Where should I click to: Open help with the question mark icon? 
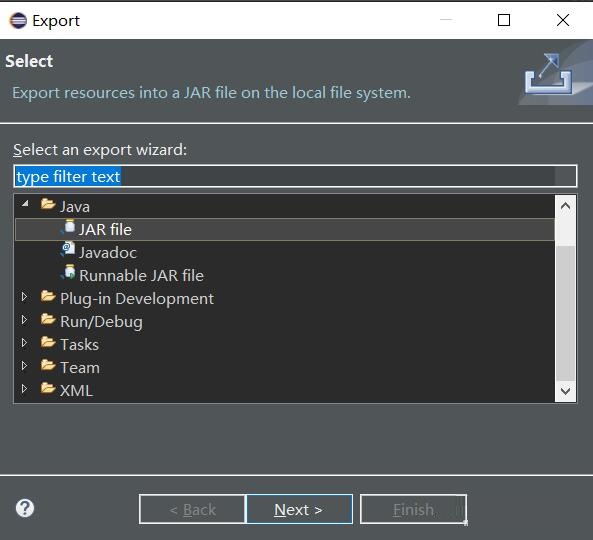click(25, 508)
